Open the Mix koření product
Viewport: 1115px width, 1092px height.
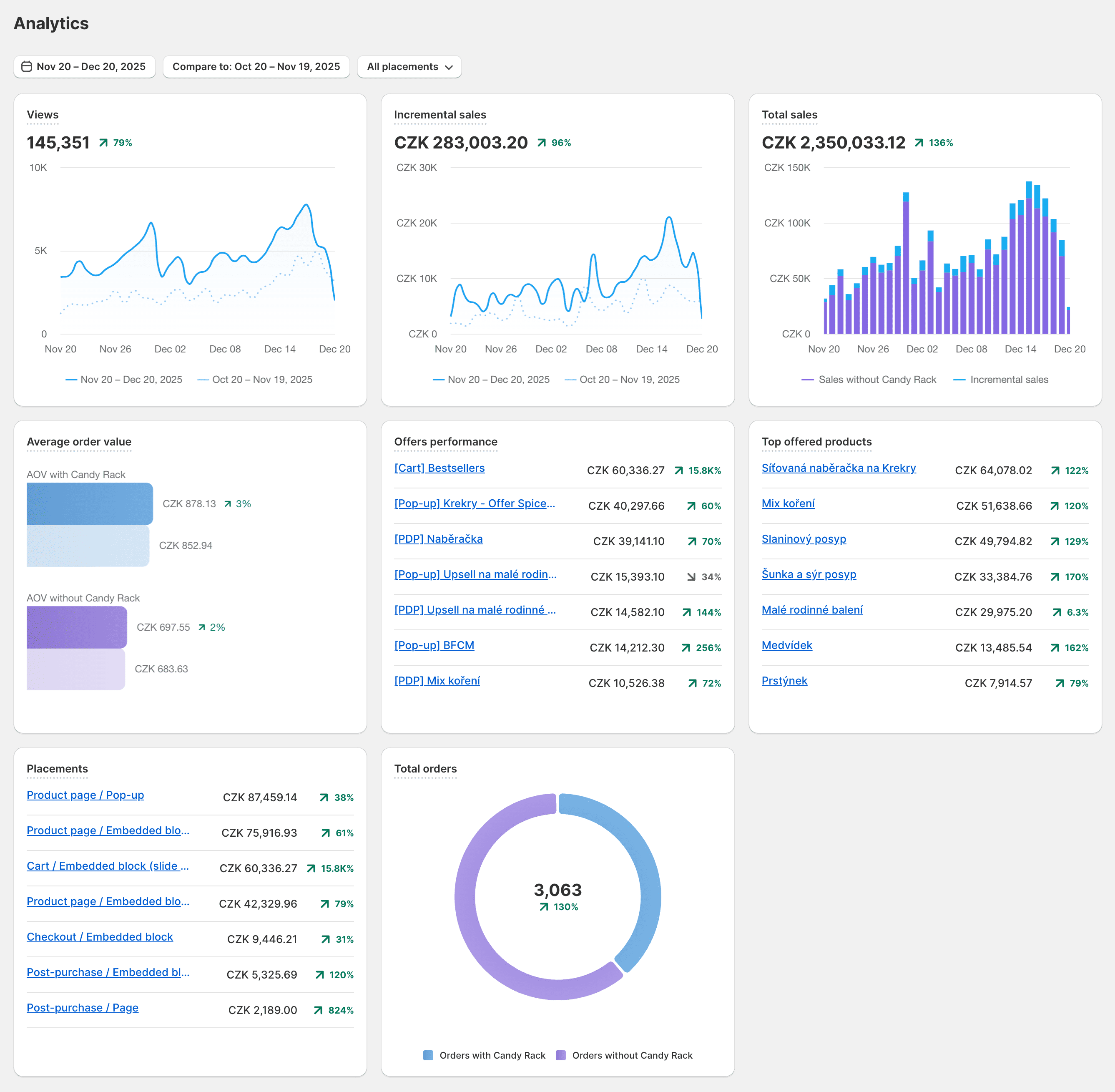coord(788,503)
